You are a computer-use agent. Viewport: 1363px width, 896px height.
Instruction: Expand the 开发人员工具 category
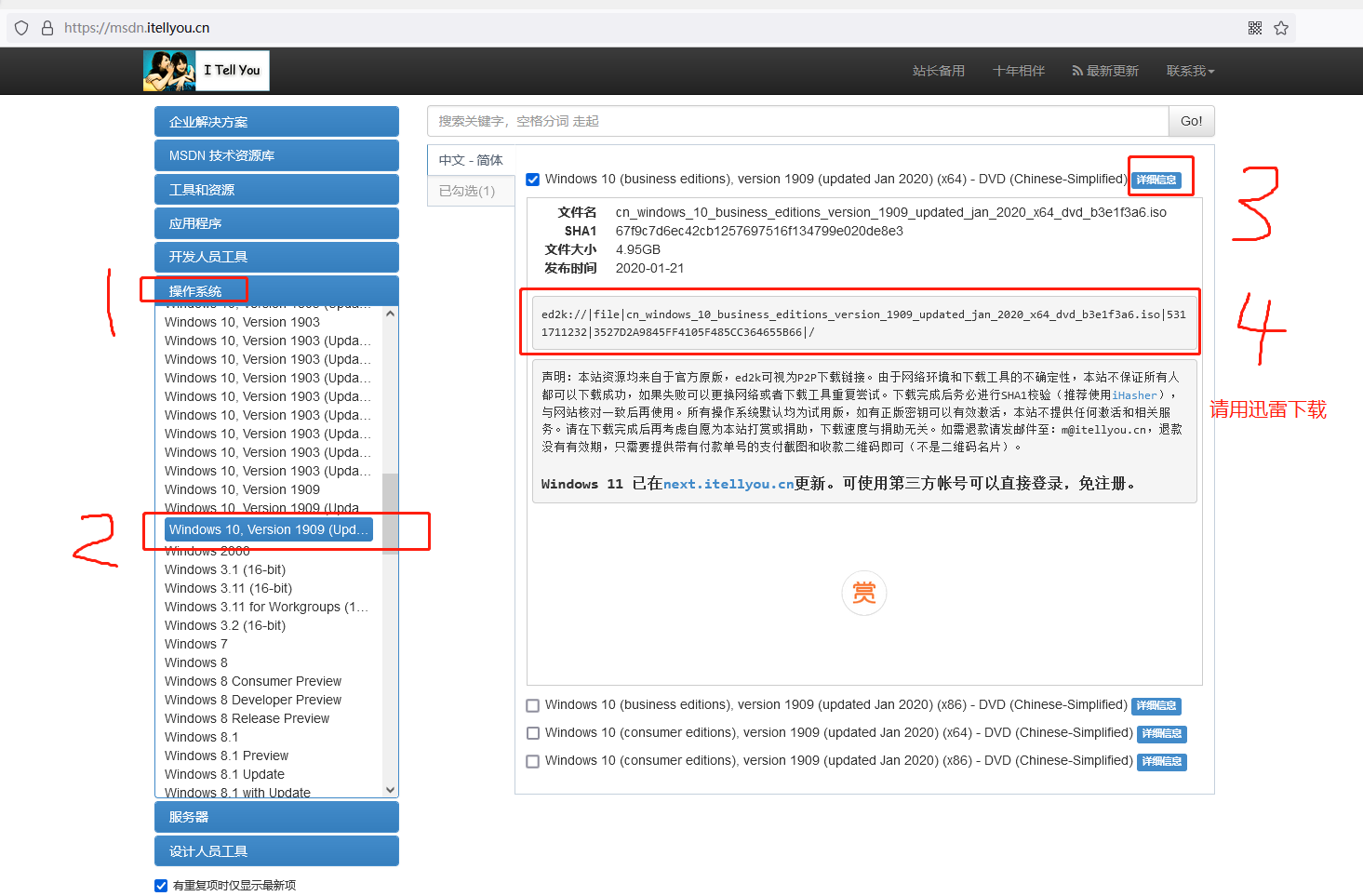276,257
